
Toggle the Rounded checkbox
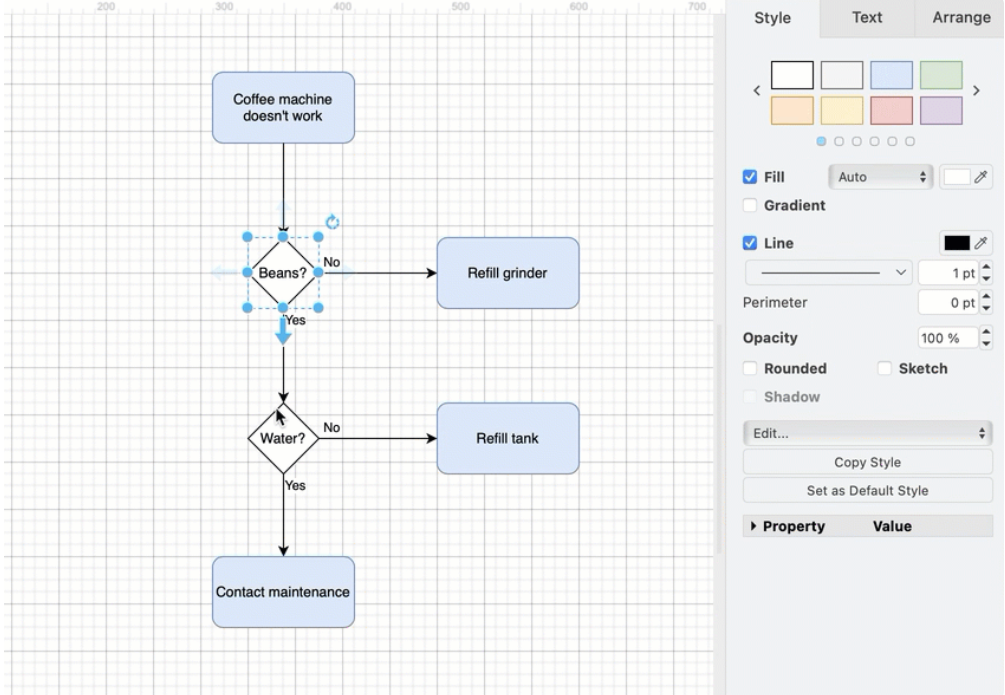(750, 368)
